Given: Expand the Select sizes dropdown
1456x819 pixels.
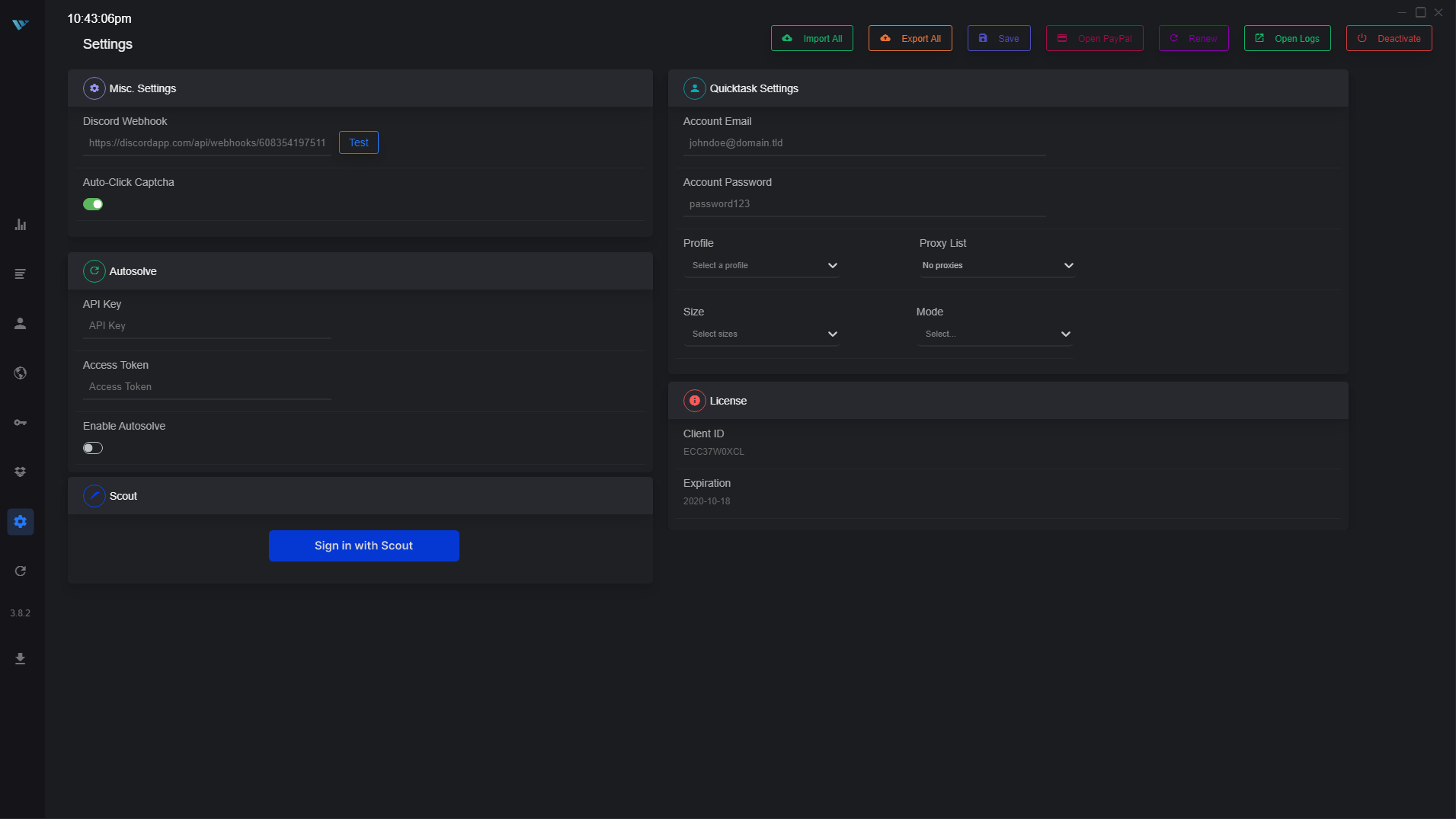Looking at the screenshot, I should click(x=761, y=334).
